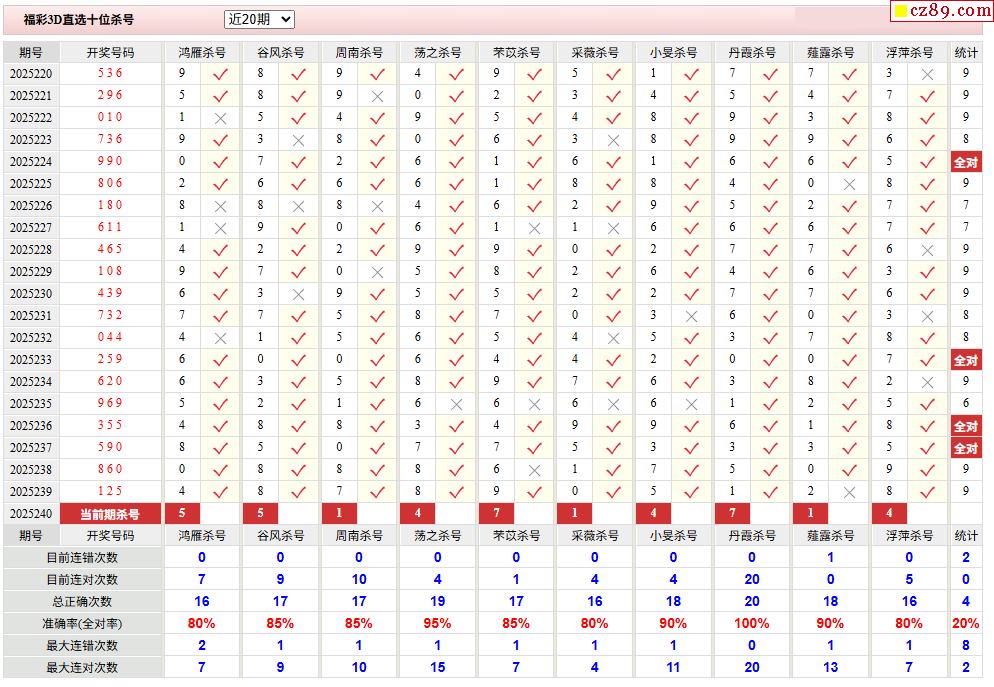This screenshot has width=994, height=687.
Task: Click the X mark under 浮萍杀号 in row 2025231
Action: point(927,316)
